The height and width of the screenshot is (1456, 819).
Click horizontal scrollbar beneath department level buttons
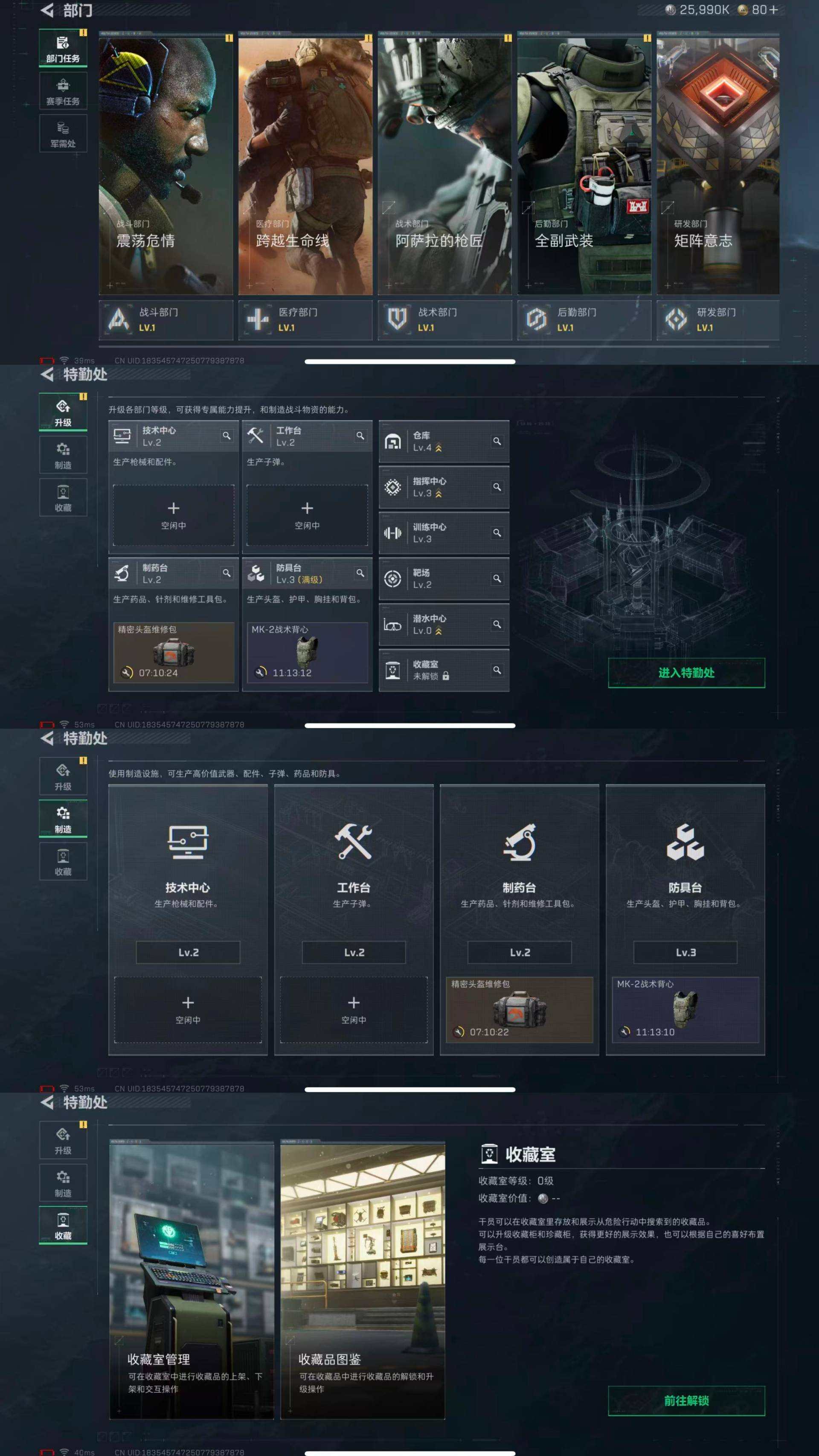433,346
